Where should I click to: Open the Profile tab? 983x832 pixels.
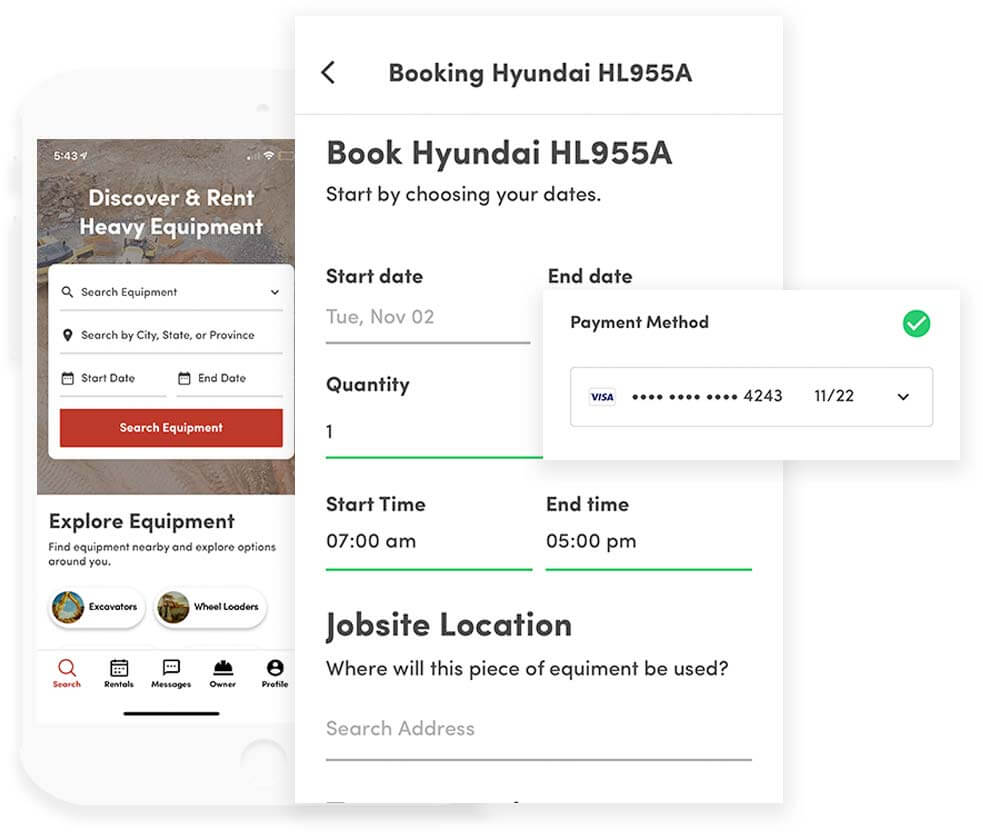coord(275,673)
